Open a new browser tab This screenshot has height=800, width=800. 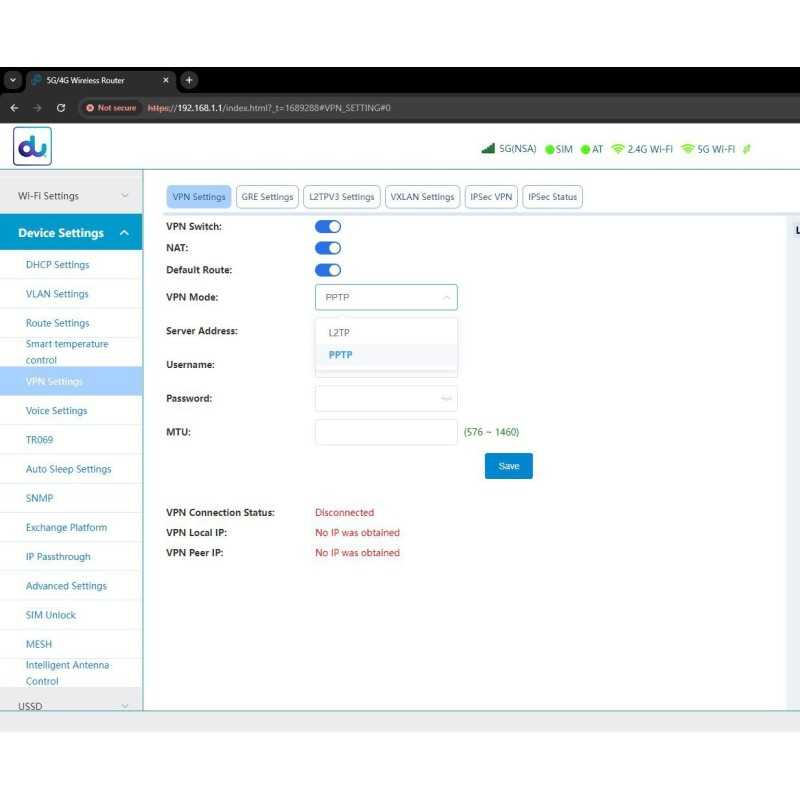pyautogui.click(x=189, y=80)
